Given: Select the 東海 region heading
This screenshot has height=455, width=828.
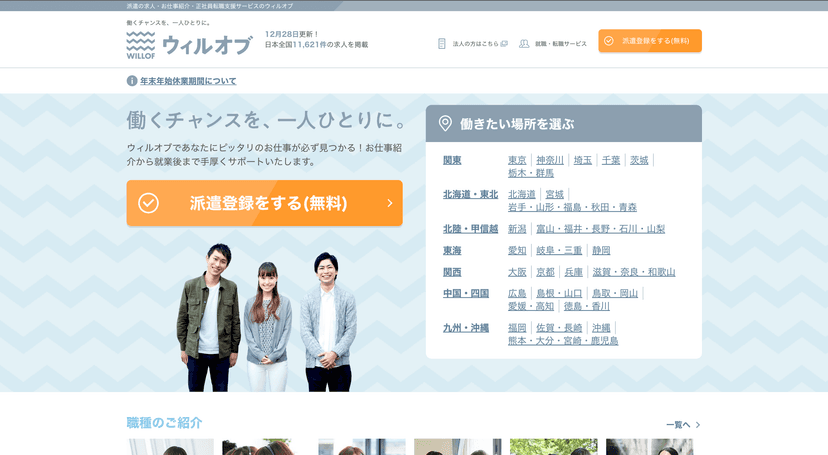Looking at the screenshot, I should [x=452, y=250].
